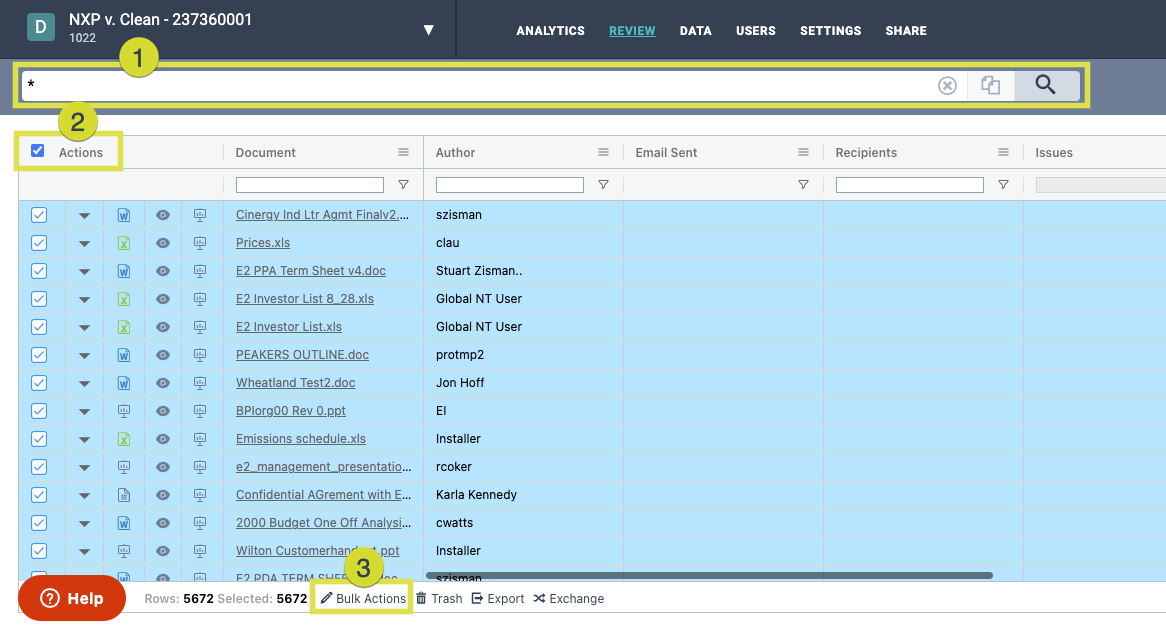Viewport: 1166px width, 629px height.
Task: Click Word icon for 2000 Budget One Off row
Action: [x=123, y=523]
